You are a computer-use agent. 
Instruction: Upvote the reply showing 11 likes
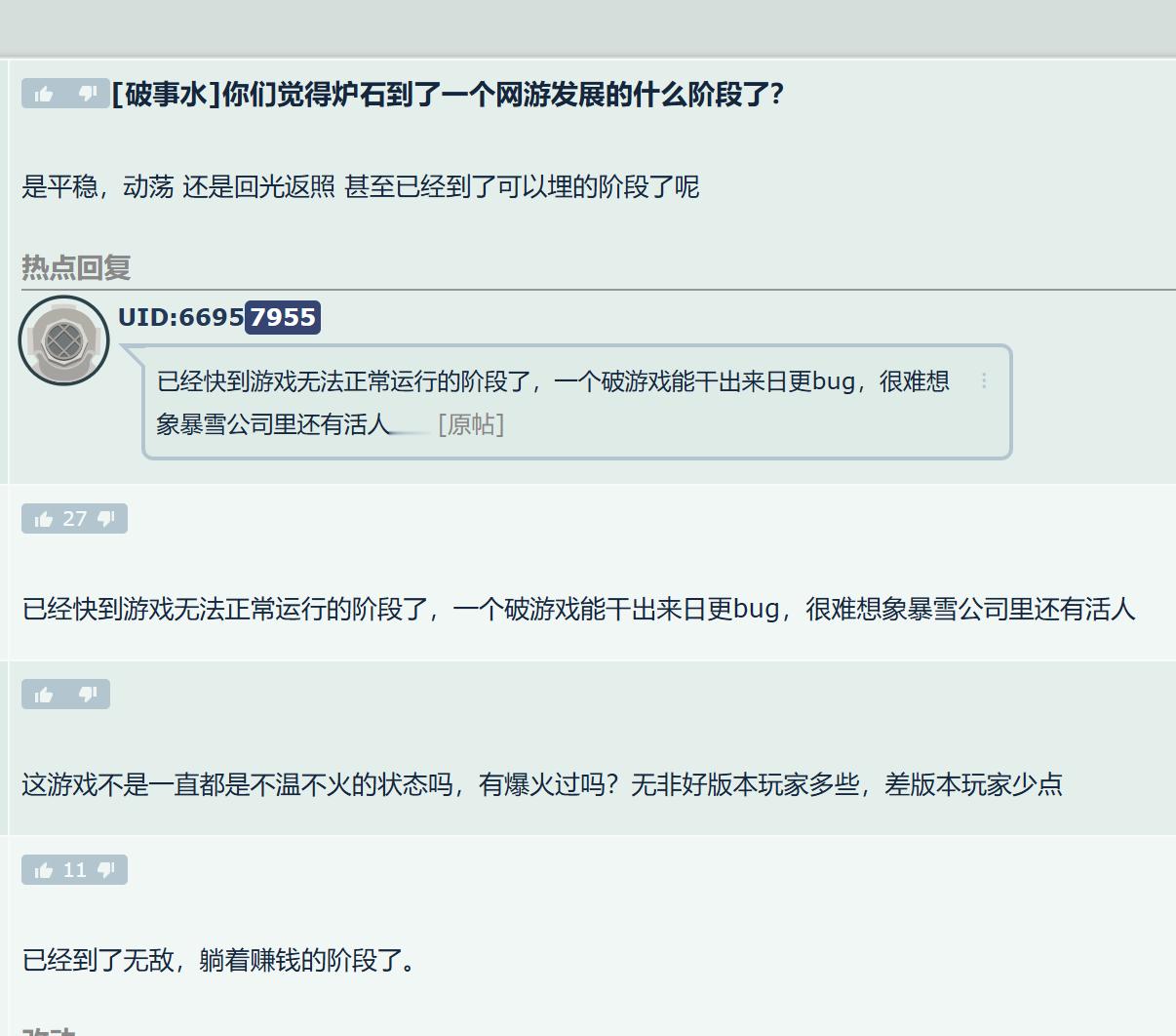[45, 869]
